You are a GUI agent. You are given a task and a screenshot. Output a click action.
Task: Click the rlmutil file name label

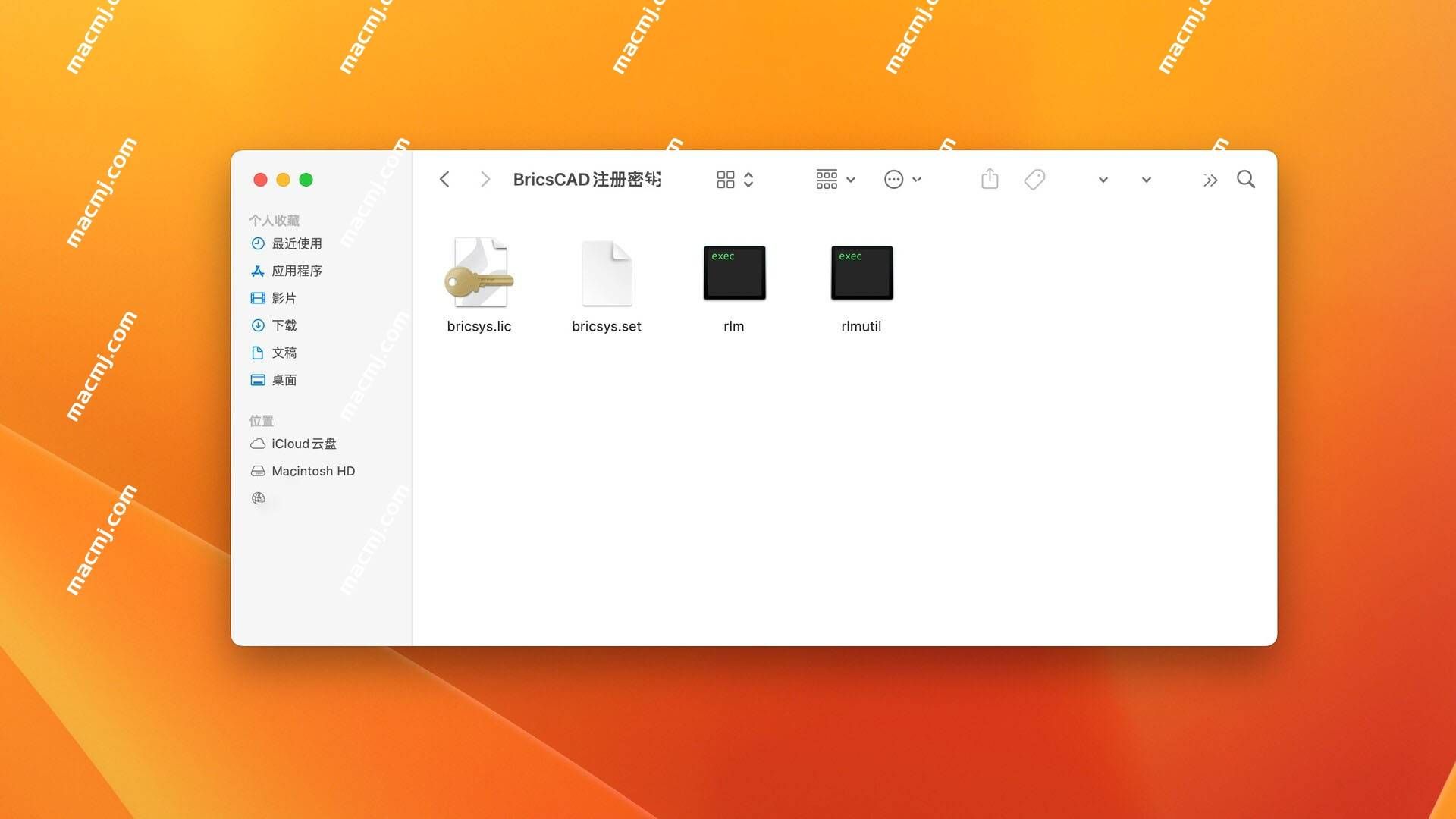click(861, 326)
